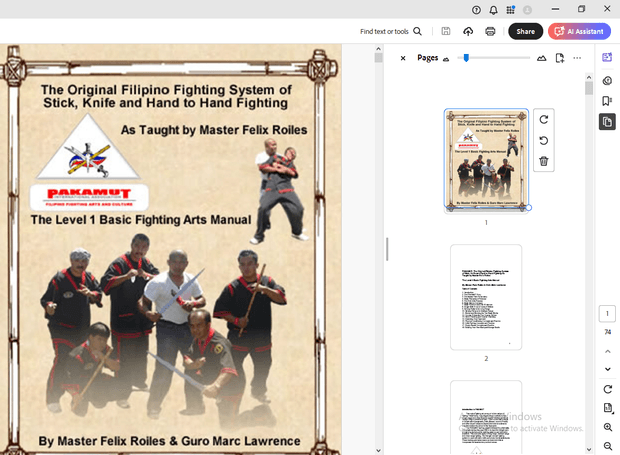Select page 3 thumbnail

tap(486, 417)
